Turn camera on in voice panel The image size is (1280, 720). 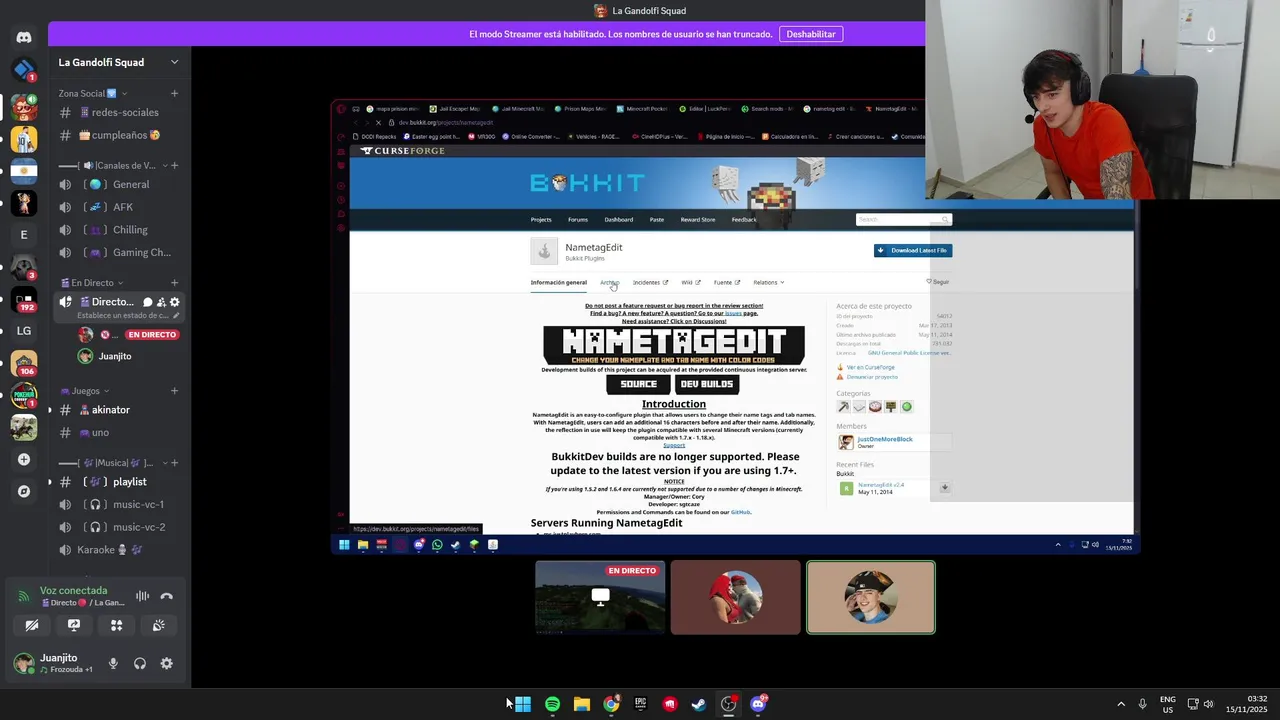32,625
